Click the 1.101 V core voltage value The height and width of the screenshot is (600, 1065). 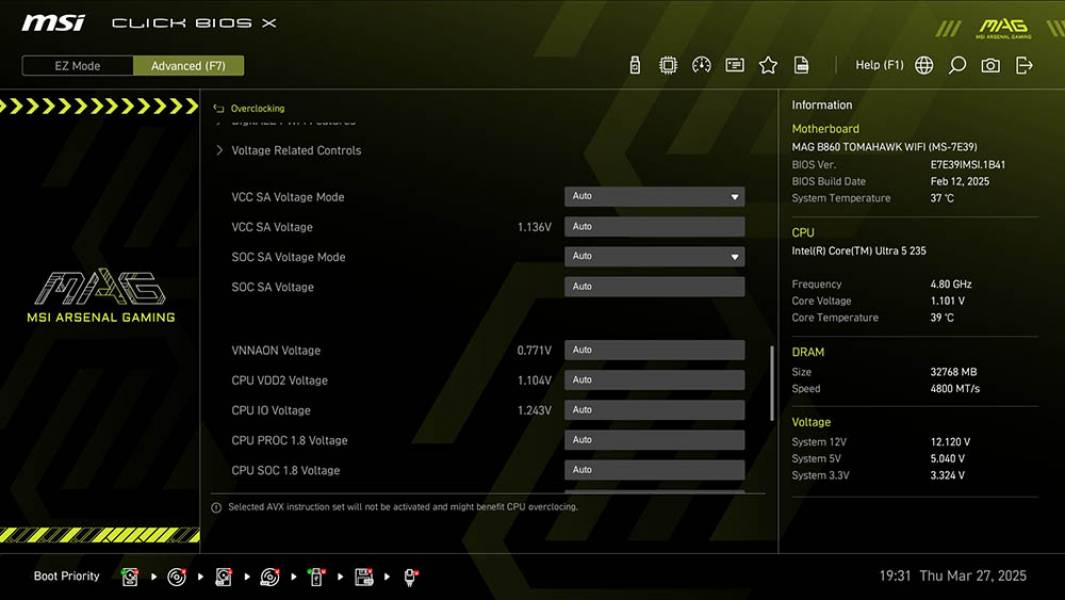point(947,301)
